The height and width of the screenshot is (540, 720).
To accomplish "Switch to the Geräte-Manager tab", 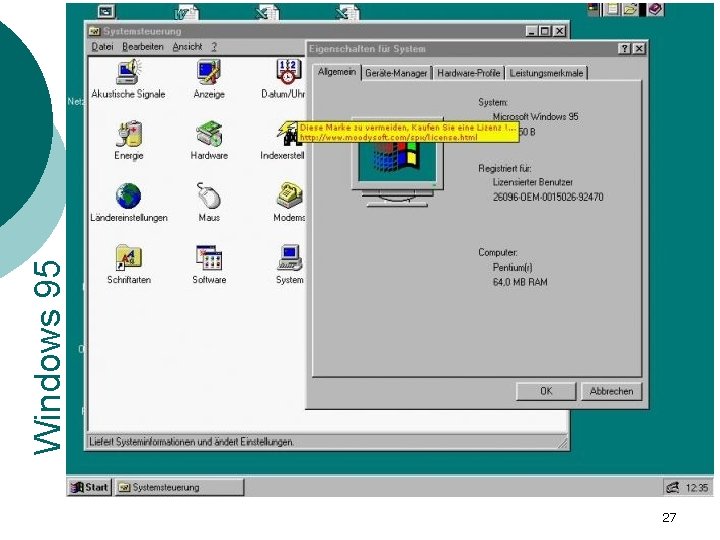I will 396,73.
